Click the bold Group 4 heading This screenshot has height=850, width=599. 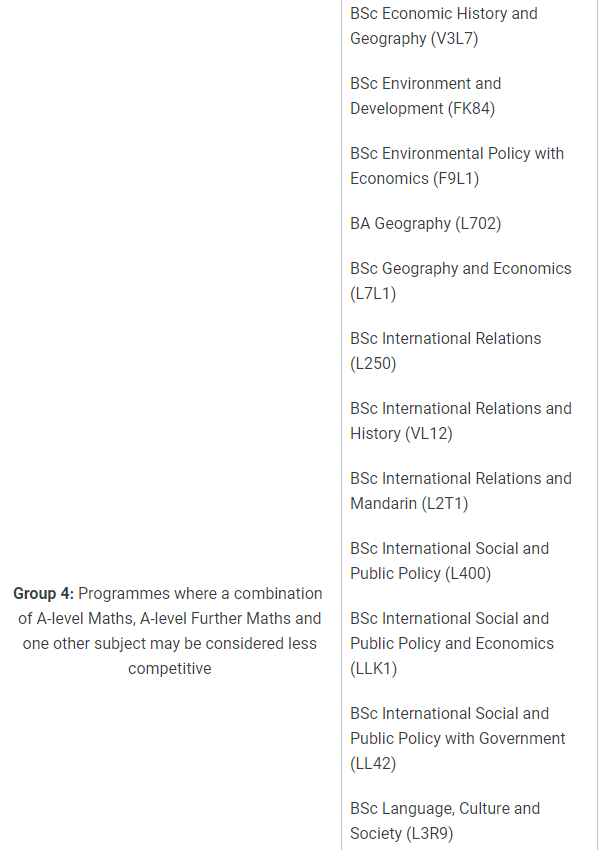(43, 594)
